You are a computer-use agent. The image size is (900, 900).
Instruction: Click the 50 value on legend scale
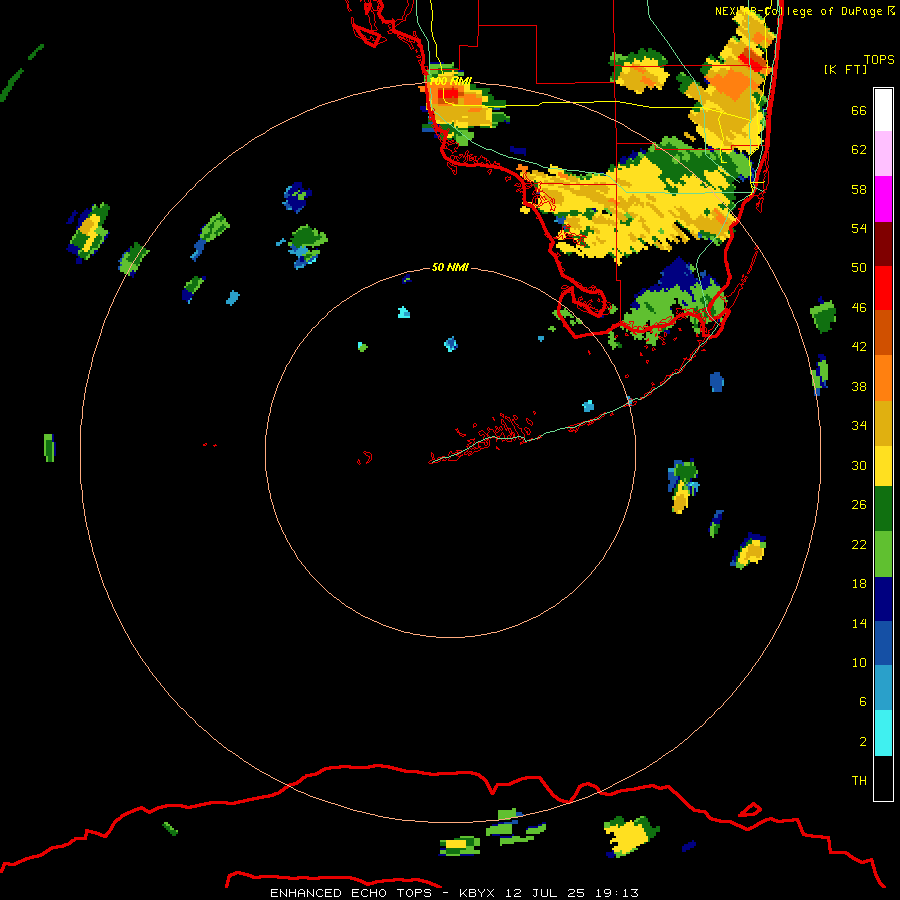pos(859,268)
